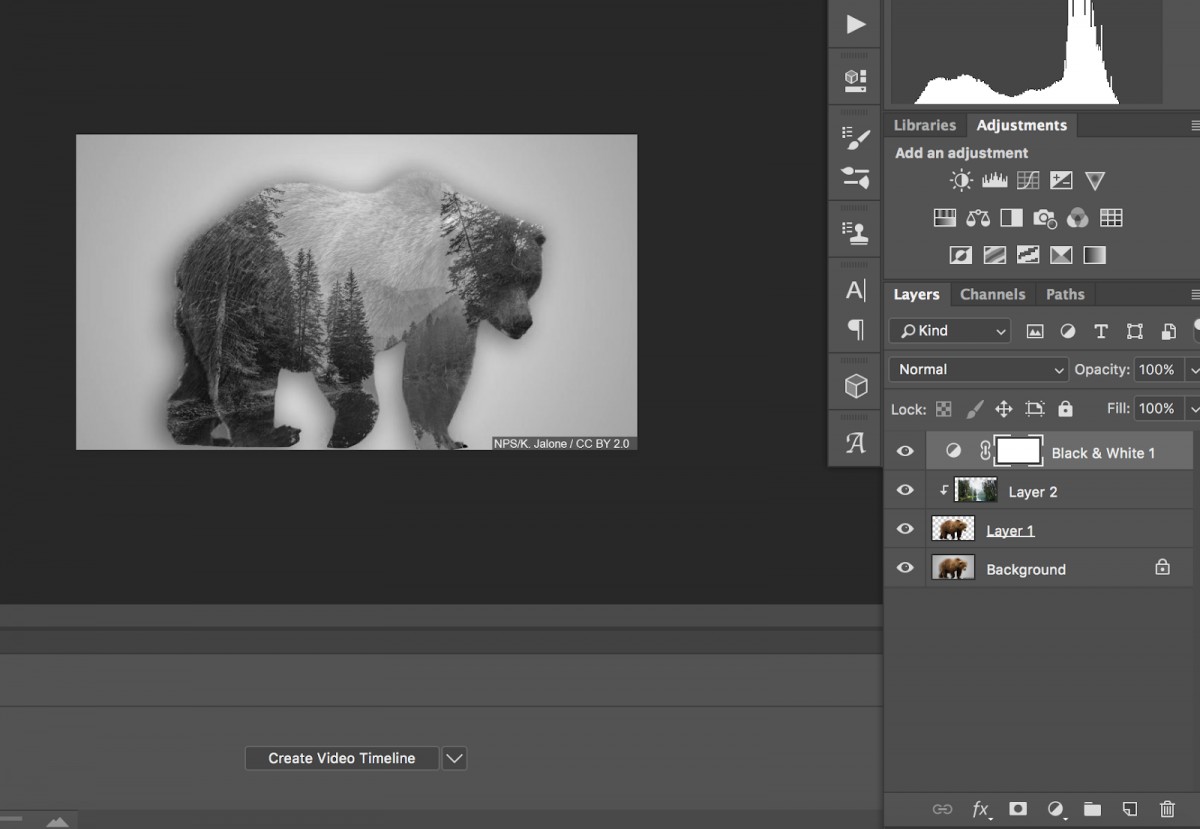Open the blend mode dropdown

[x=976, y=369]
